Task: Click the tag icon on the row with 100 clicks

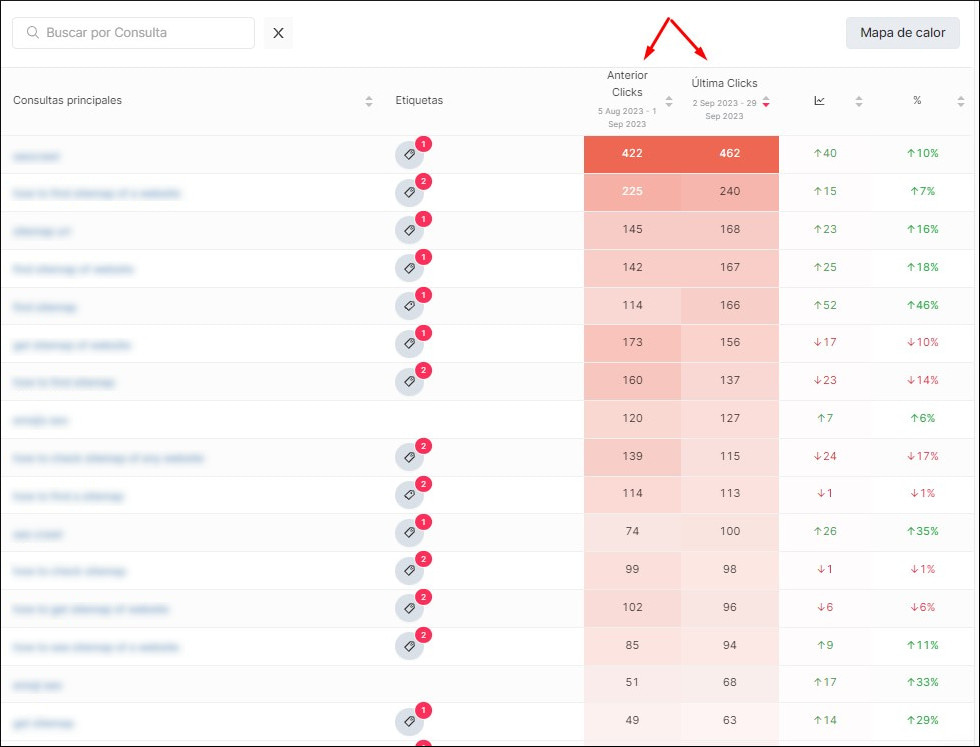Action: (410, 533)
